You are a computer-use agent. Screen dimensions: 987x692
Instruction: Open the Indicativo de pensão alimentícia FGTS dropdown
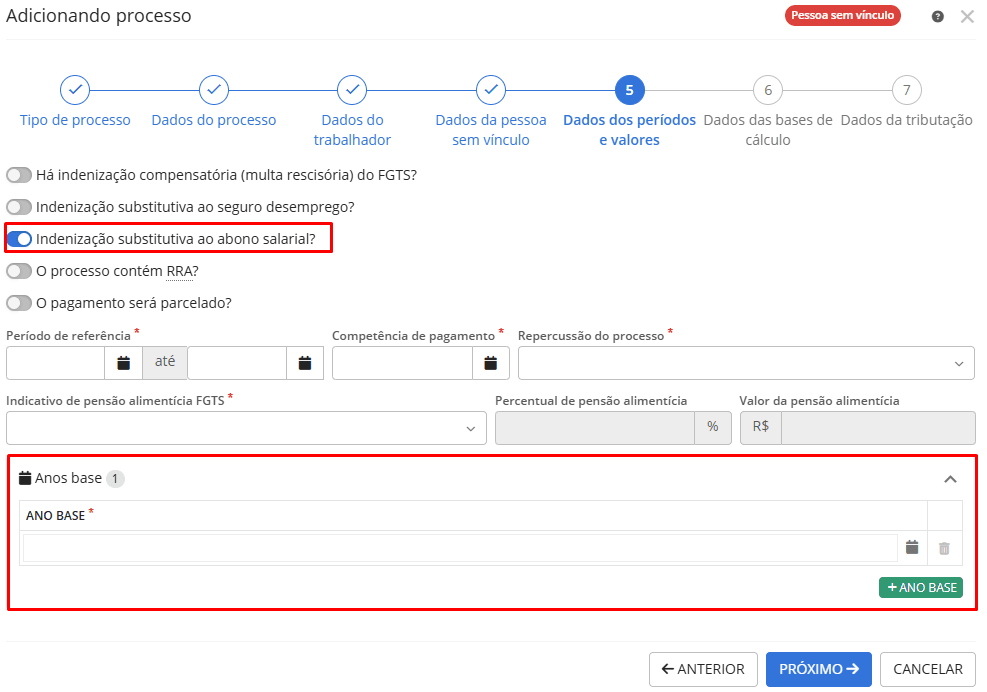click(x=246, y=427)
